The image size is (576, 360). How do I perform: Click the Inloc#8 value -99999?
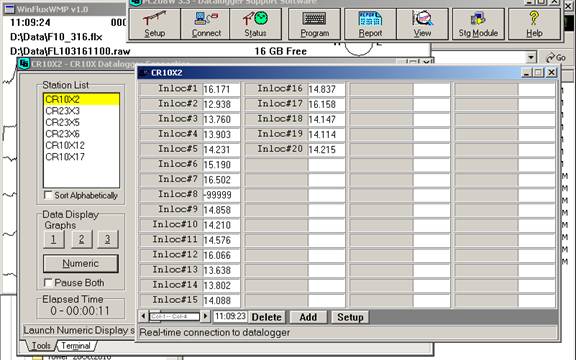point(221,195)
